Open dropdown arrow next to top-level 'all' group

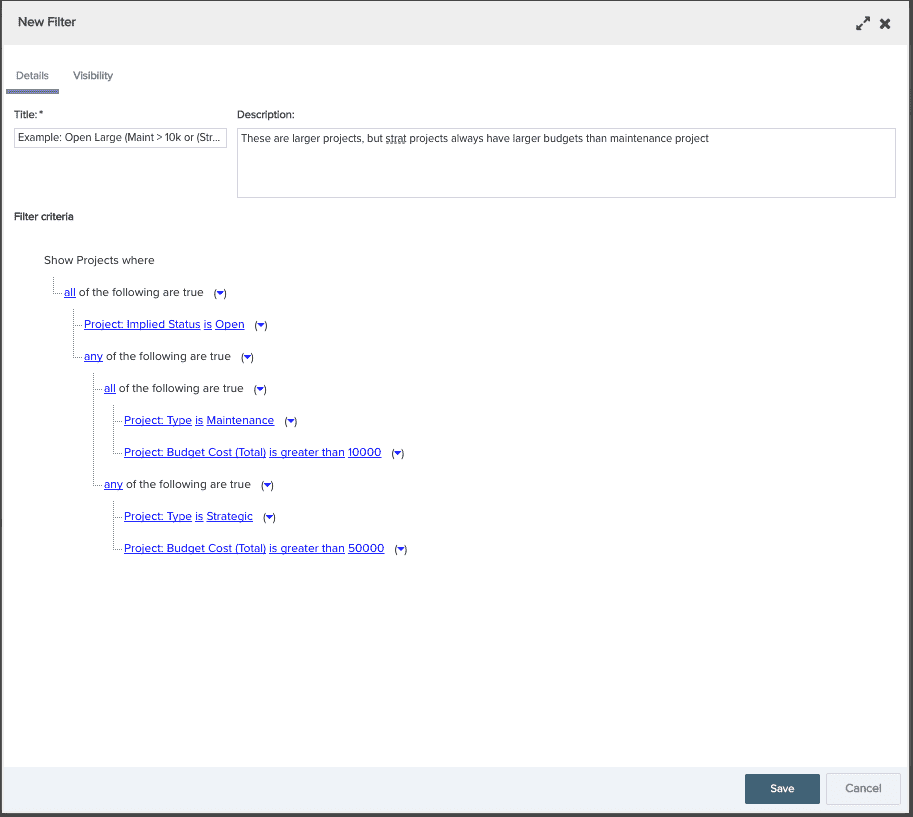pos(220,293)
